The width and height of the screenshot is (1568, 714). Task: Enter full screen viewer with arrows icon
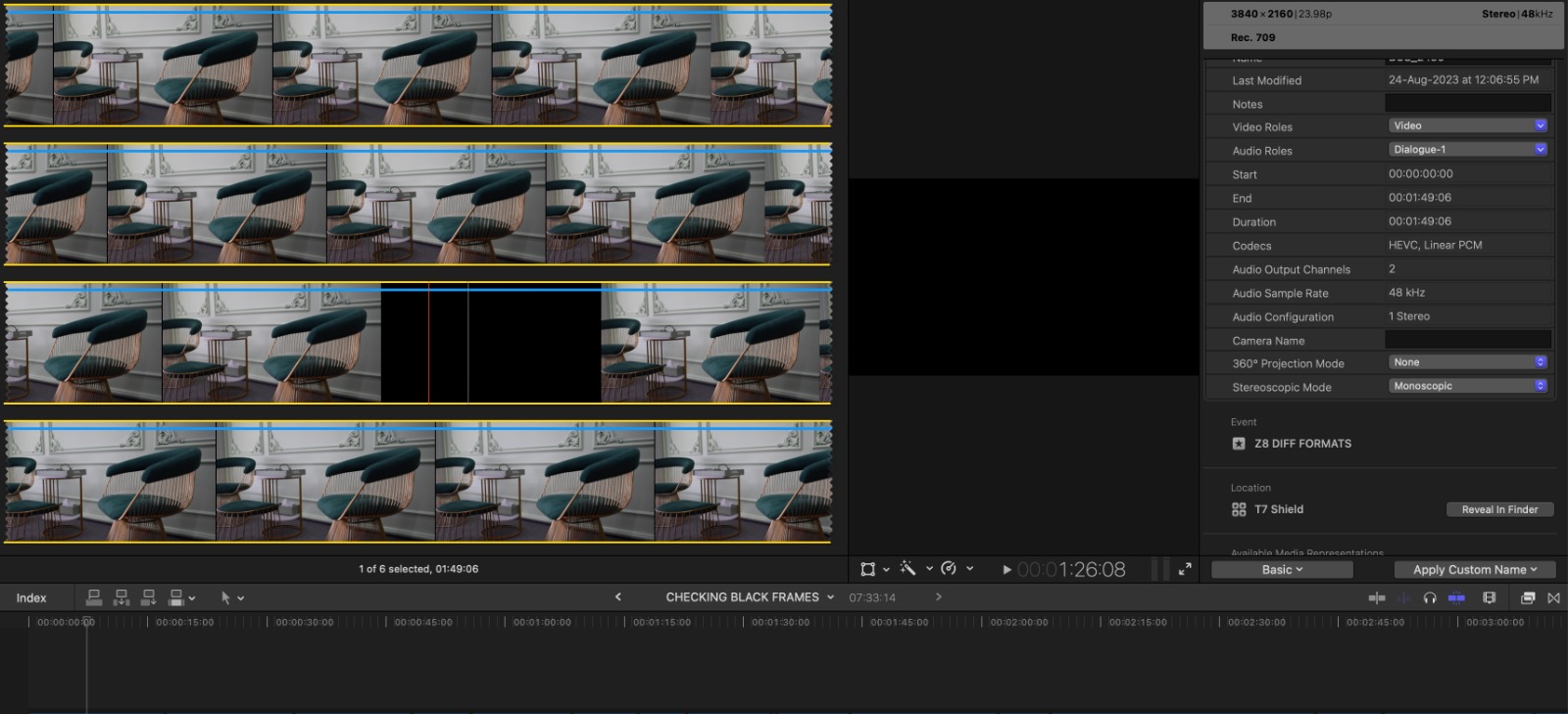tap(1185, 569)
